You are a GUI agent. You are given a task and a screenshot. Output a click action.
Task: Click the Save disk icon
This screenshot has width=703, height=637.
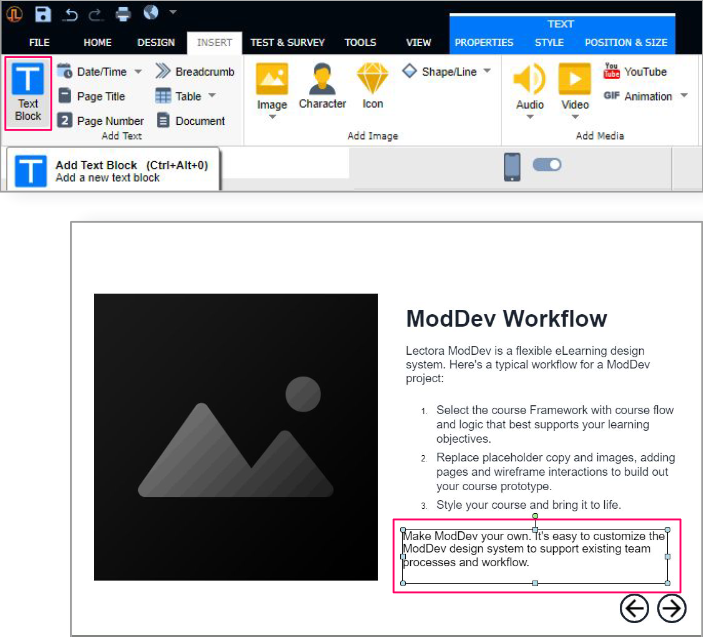pyautogui.click(x=43, y=14)
